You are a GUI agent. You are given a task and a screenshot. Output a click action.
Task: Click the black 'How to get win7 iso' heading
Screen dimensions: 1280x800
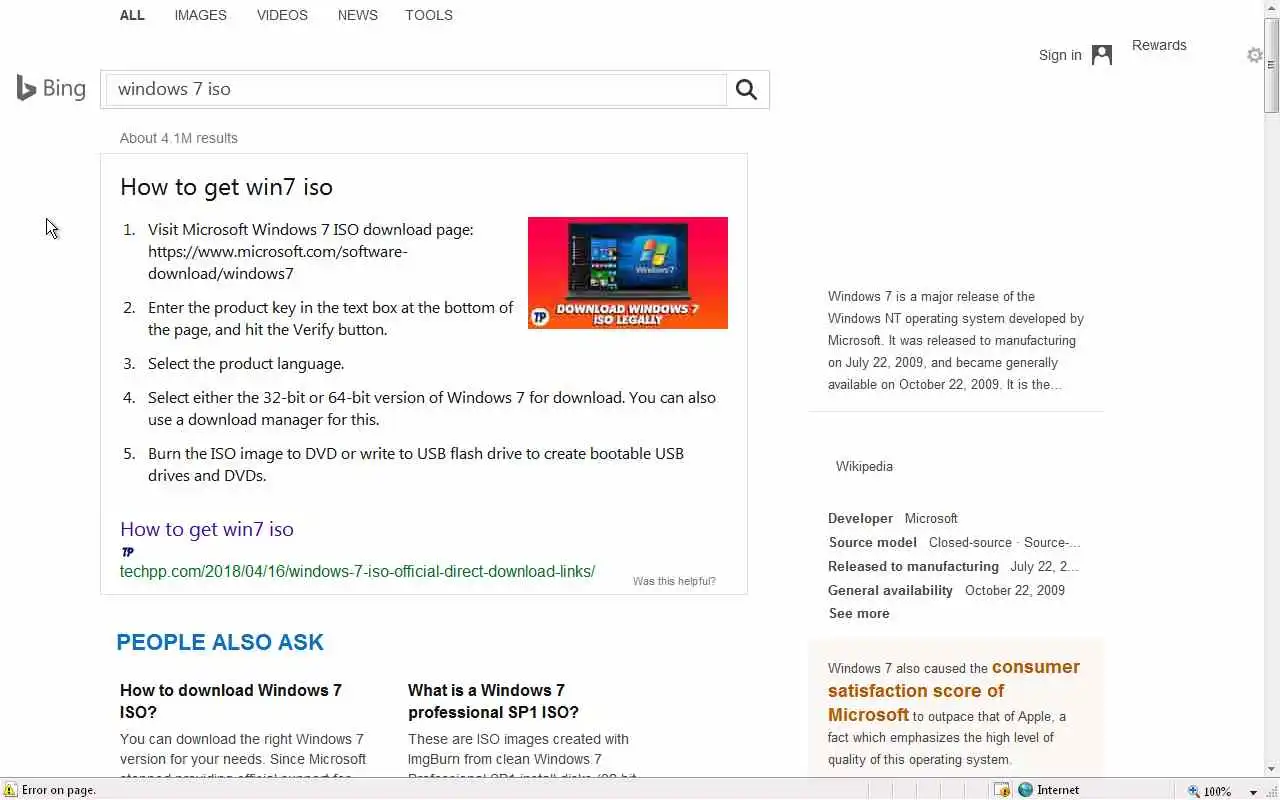(226, 187)
